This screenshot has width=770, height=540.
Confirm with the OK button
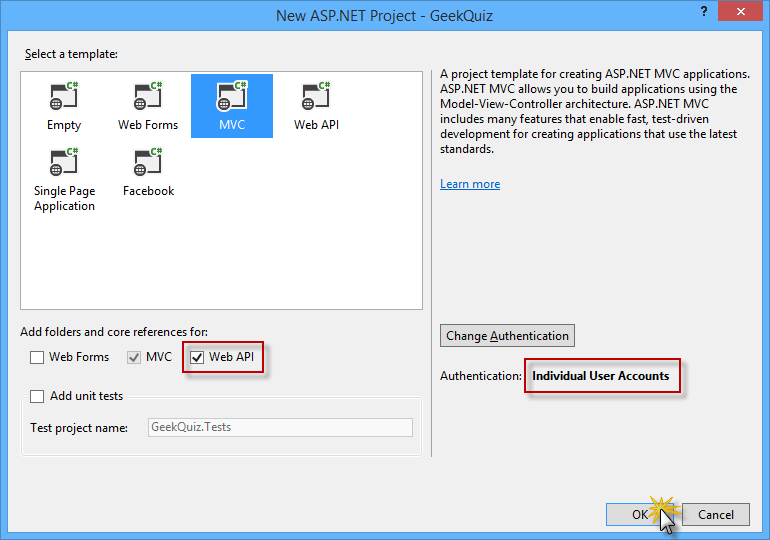(x=639, y=514)
